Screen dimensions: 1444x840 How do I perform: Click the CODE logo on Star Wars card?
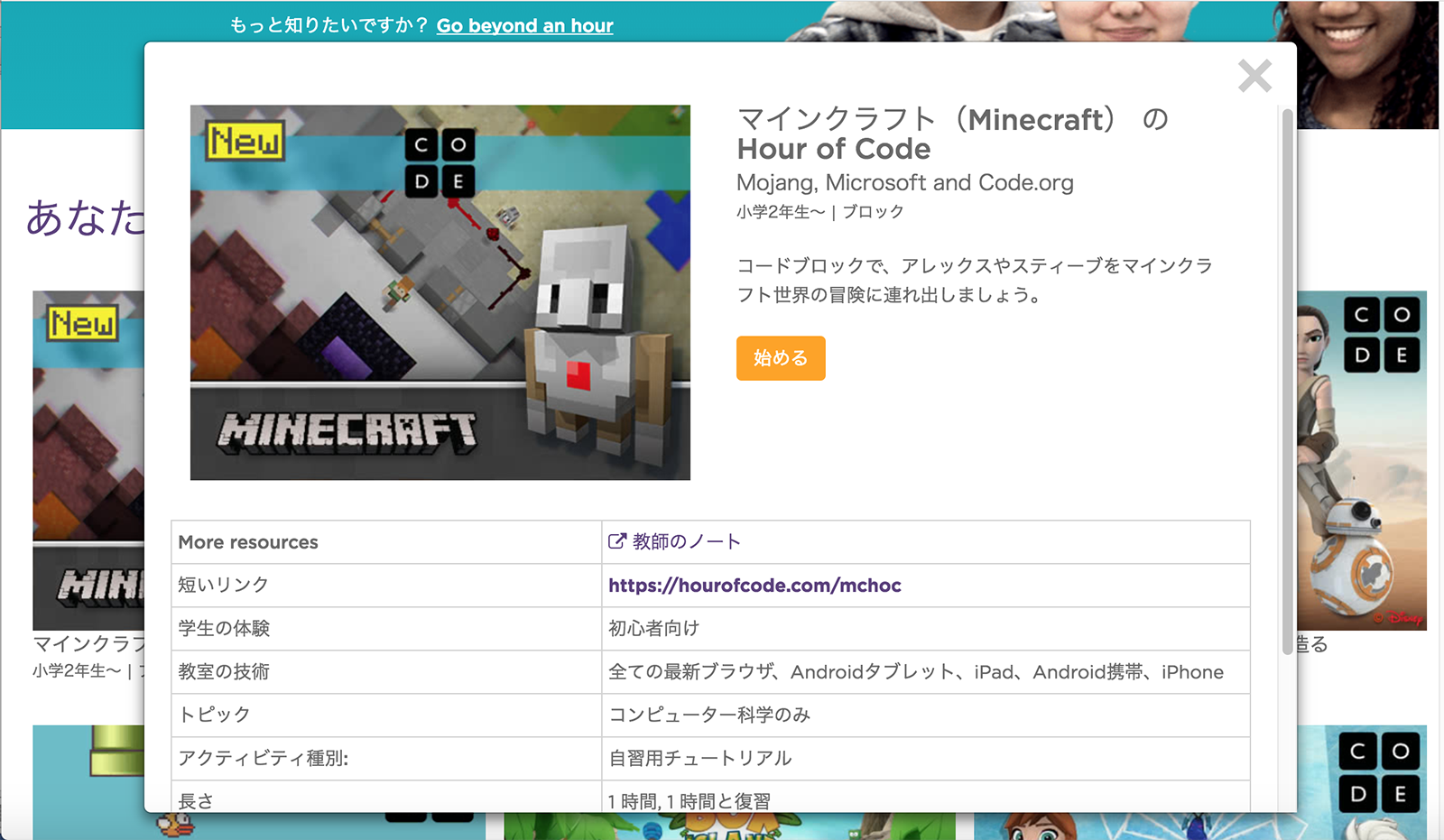pos(1382,335)
